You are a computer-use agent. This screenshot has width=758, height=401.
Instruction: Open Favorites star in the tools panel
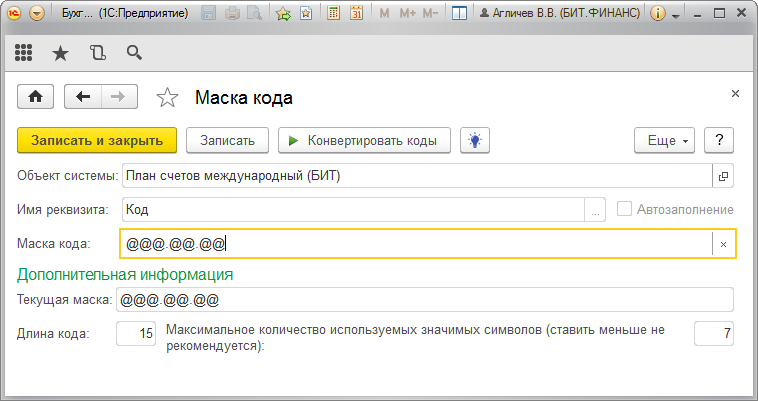click(60, 53)
